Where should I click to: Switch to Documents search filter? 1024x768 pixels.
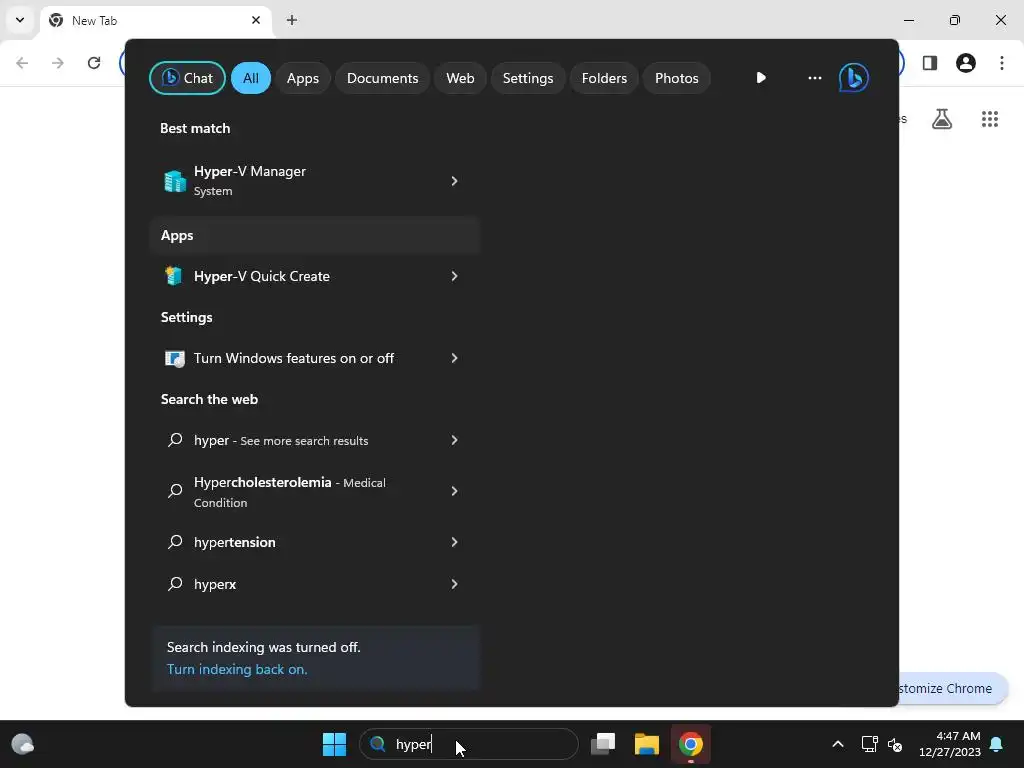coord(382,78)
